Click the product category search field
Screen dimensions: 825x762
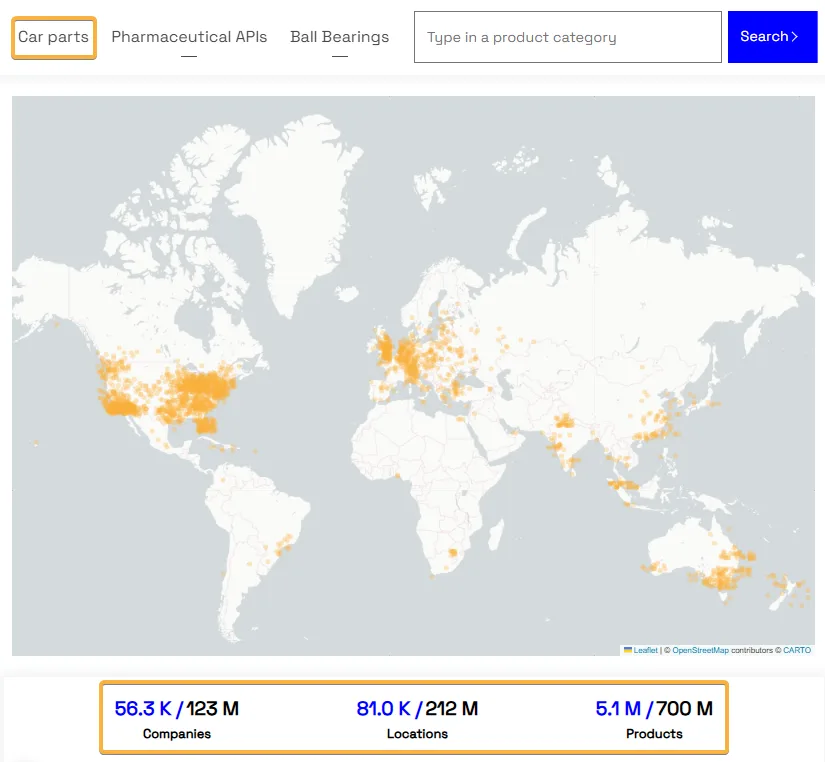[x=568, y=37]
